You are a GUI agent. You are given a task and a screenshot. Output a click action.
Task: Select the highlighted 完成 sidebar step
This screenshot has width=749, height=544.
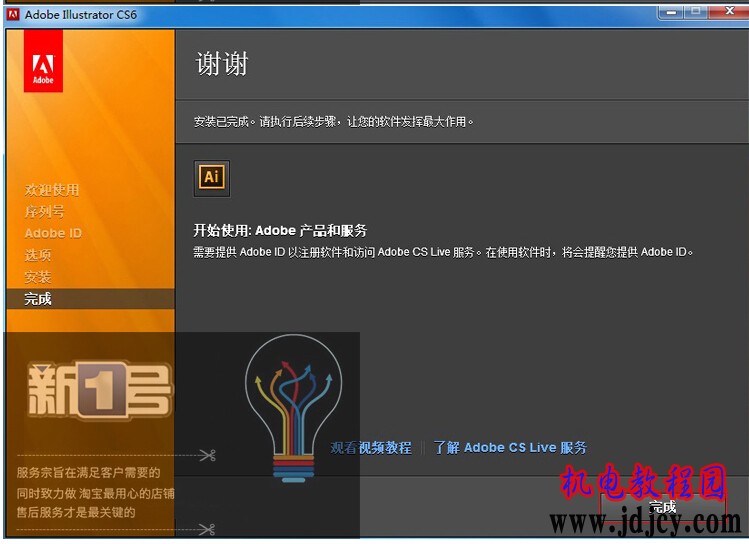pos(90,299)
